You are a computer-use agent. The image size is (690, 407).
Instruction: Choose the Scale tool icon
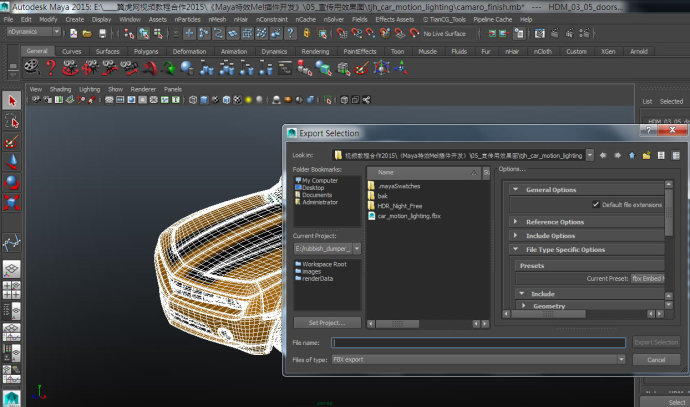click(x=12, y=202)
